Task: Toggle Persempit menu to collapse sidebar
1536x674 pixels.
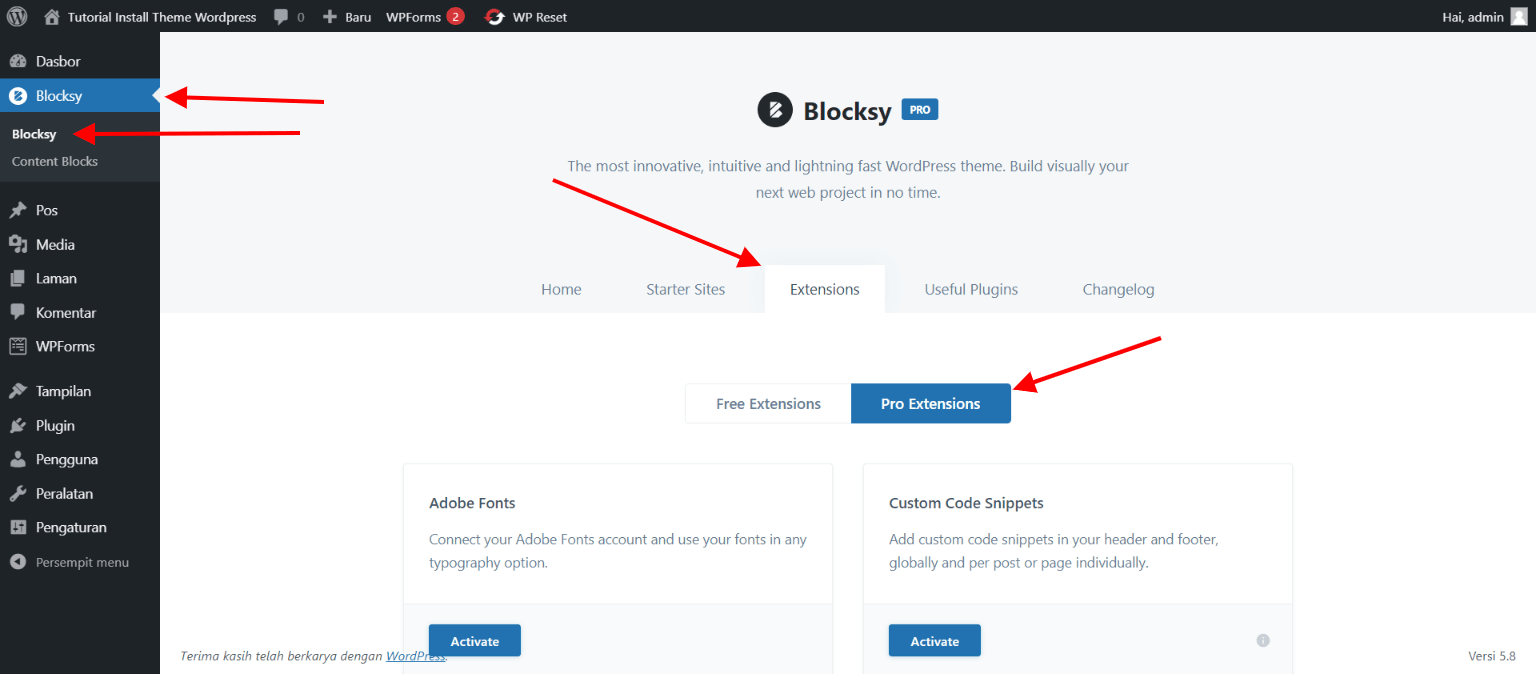Action: [18, 562]
